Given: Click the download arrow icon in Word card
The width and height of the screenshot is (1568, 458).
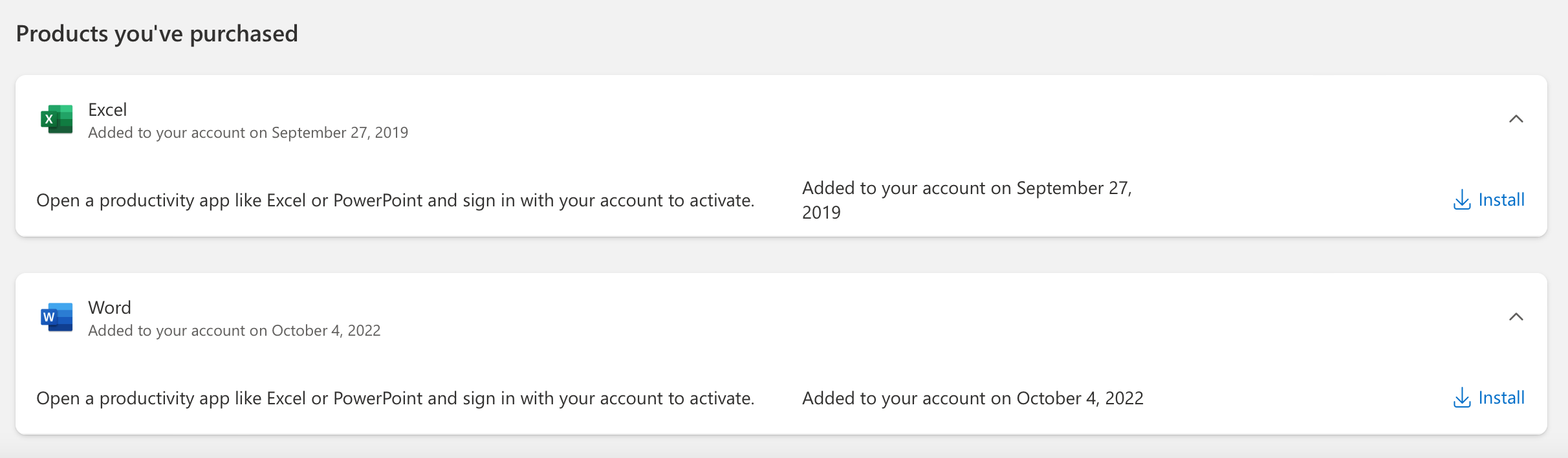Looking at the screenshot, I should click(1461, 398).
